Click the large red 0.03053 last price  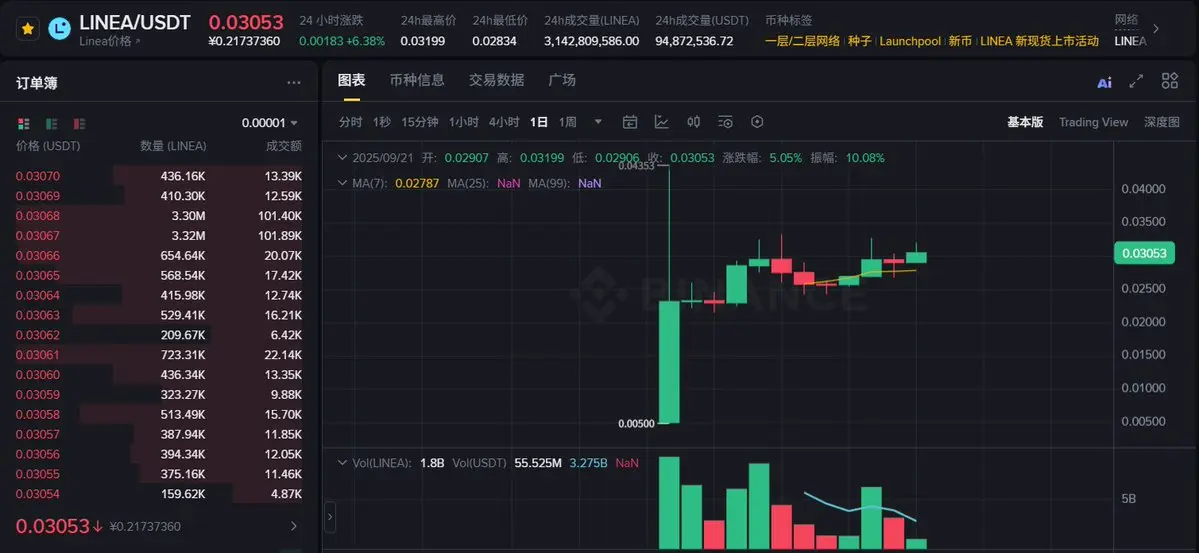pyautogui.click(x=245, y=22)
